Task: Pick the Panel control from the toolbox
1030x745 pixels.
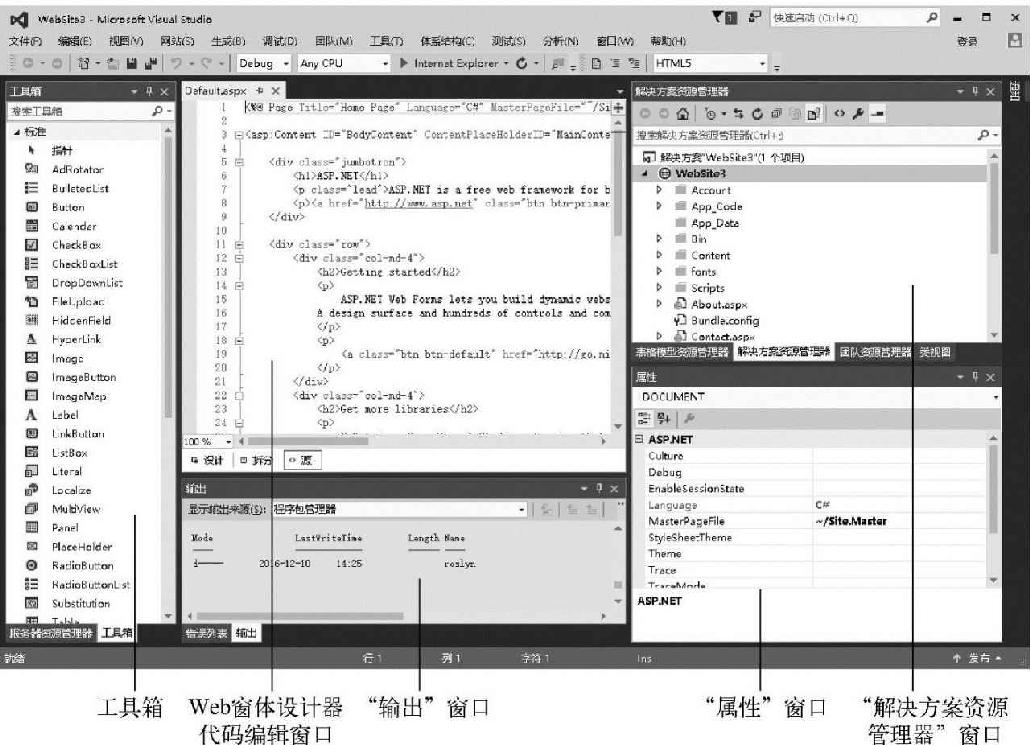Action: [x=64, y=528]
